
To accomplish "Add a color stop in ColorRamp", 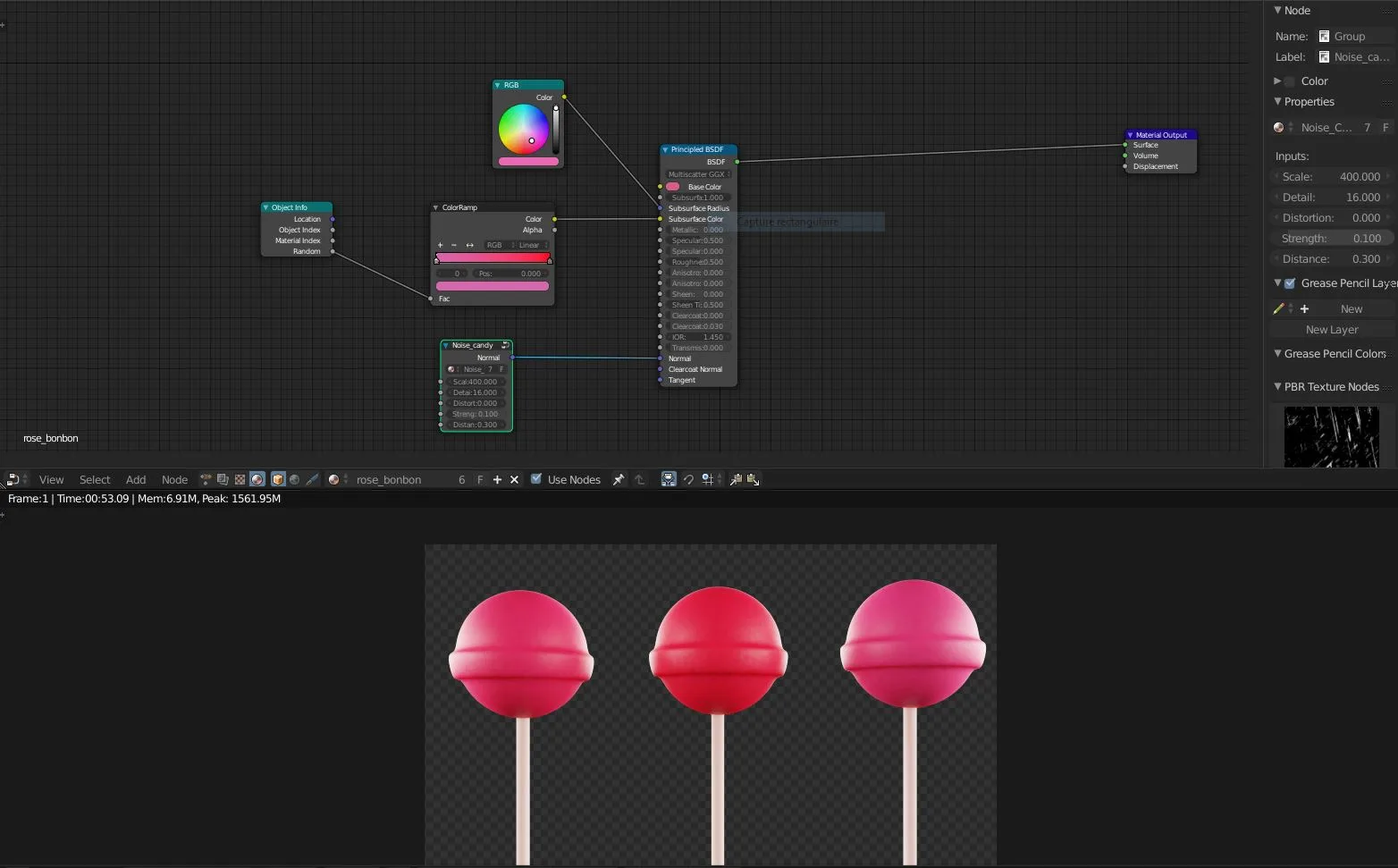I will point(440,245).
